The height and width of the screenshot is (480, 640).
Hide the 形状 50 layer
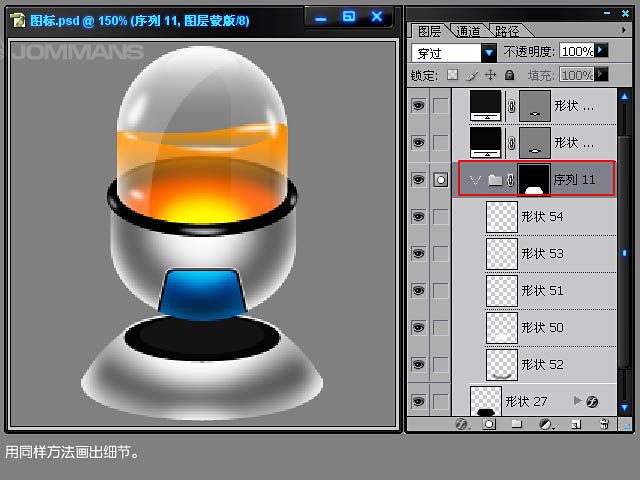pos(418,328)
